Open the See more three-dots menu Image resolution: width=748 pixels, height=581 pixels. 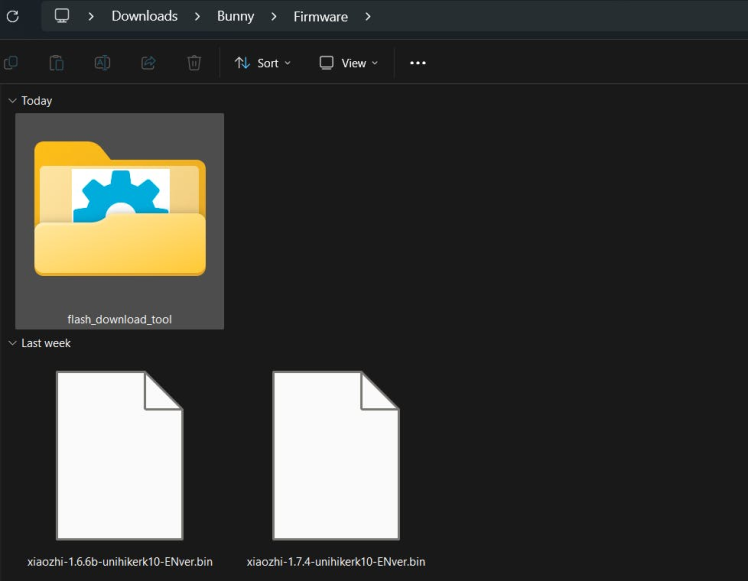[x=418, y=63]
